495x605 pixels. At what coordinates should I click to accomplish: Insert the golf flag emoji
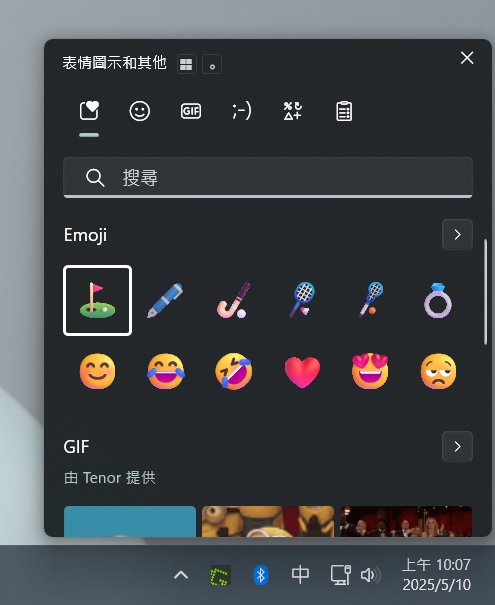point(98,300)
